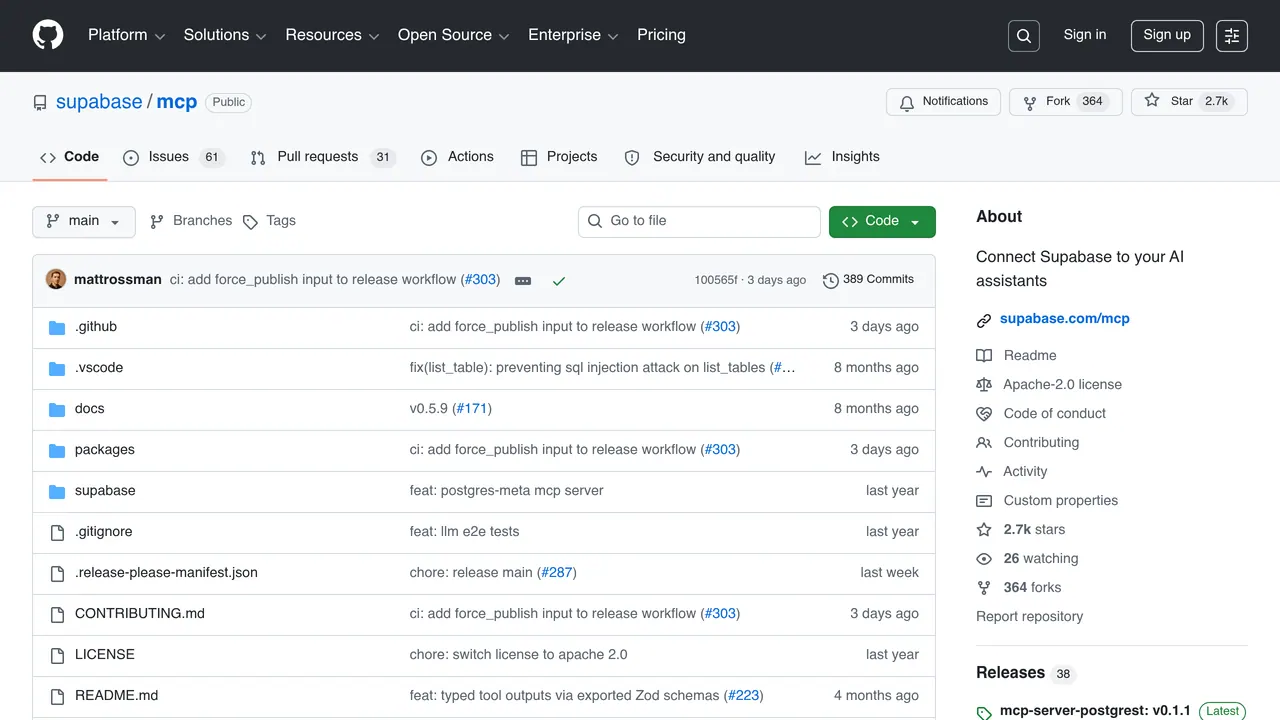View the green check status on the latest commit
The image size is (1280, 720).
[559, 281]
